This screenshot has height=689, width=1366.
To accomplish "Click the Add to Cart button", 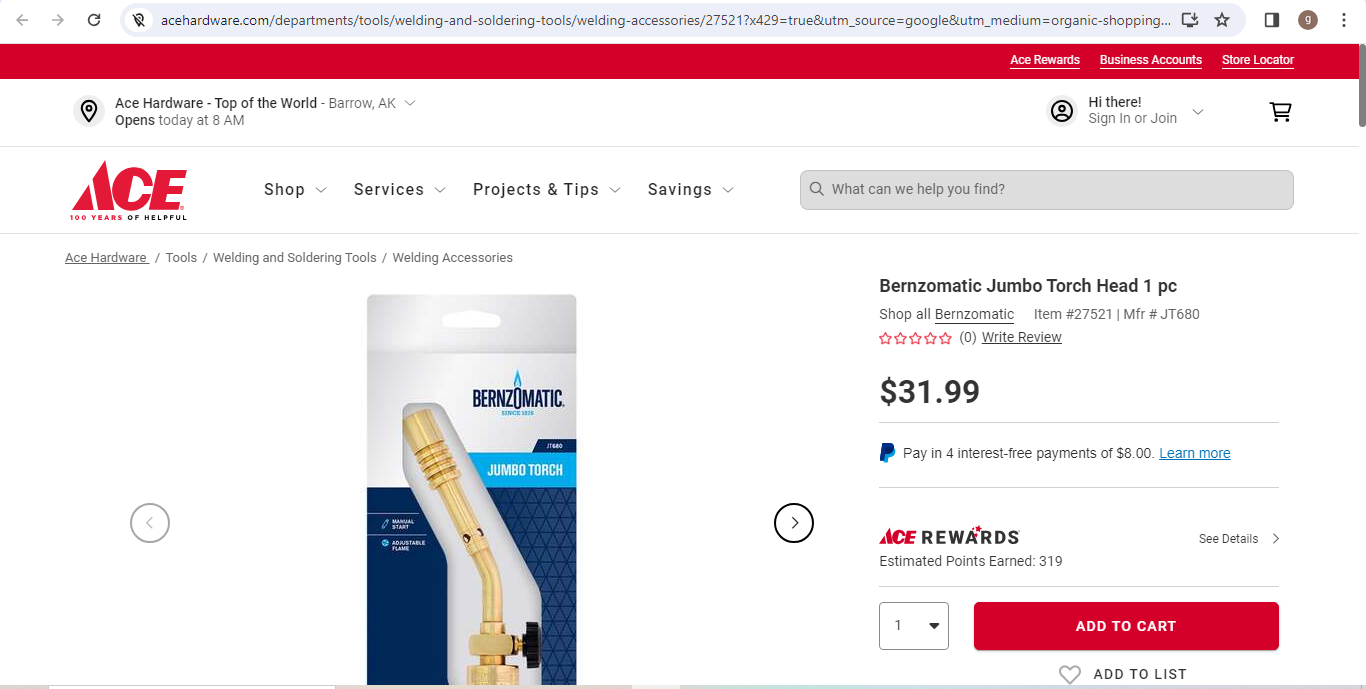I will (x=1126, y=626).
